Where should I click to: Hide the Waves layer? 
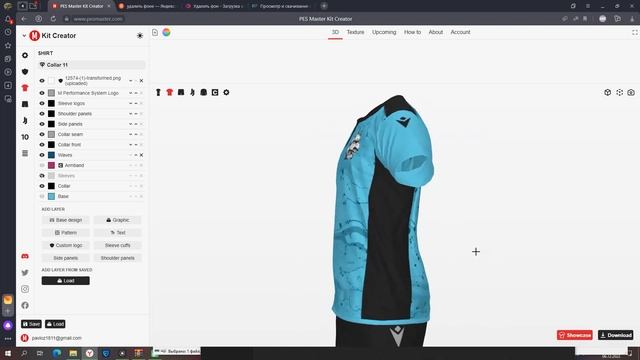tap(42, 155)
